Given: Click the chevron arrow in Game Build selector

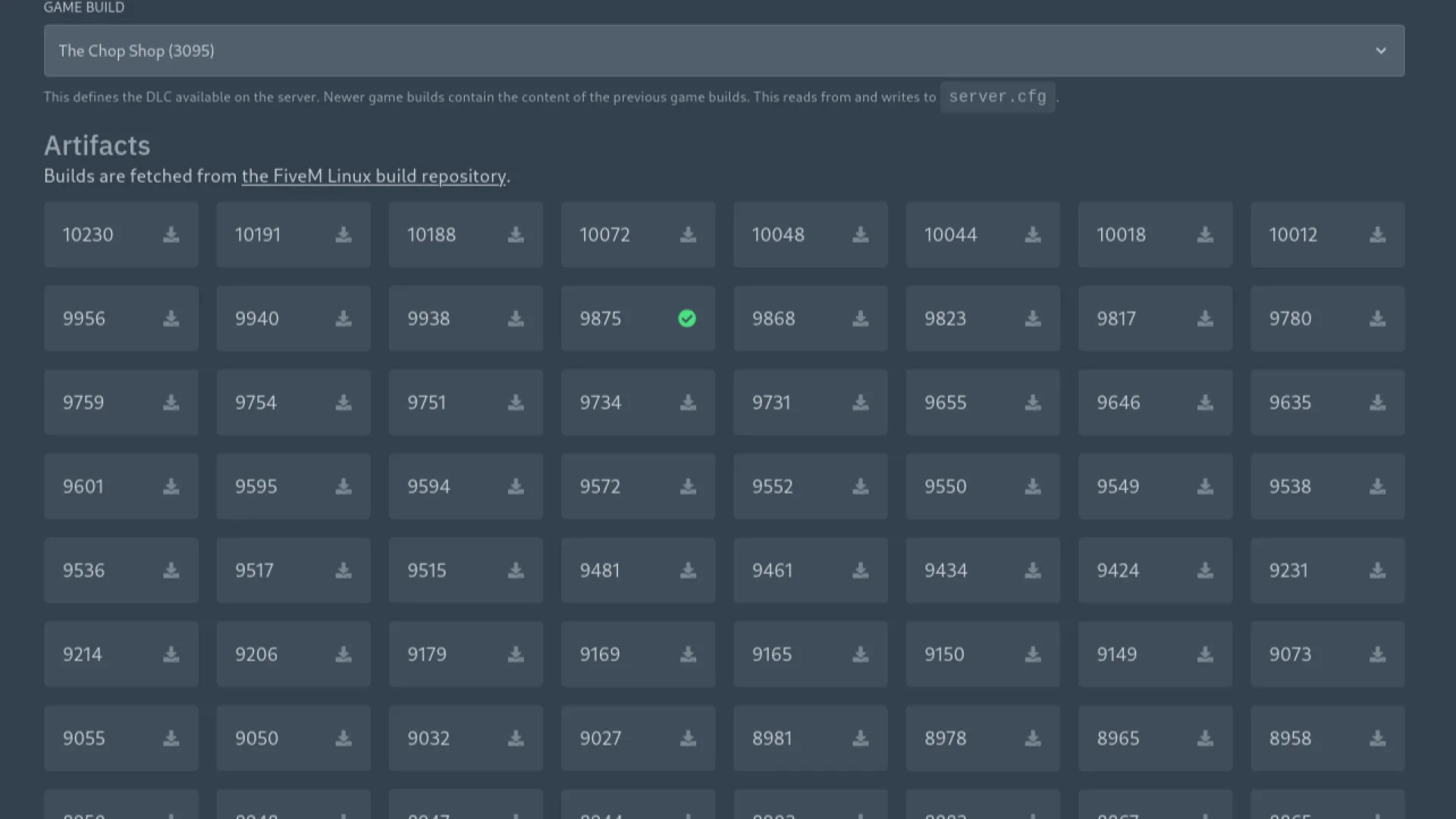Looking at the screenshot, I should pyautogui.click(x=1380, y=51).
